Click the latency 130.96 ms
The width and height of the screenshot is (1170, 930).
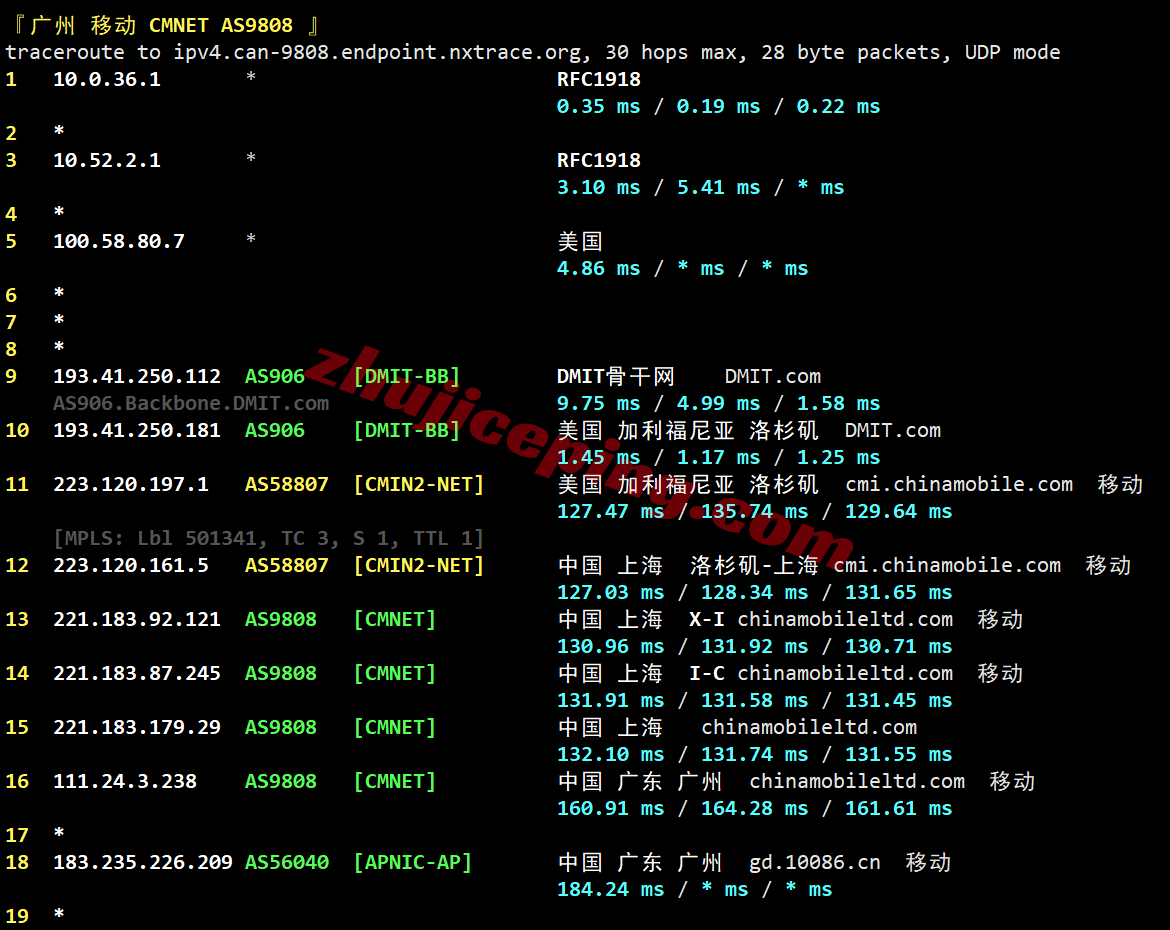point(610,646)
